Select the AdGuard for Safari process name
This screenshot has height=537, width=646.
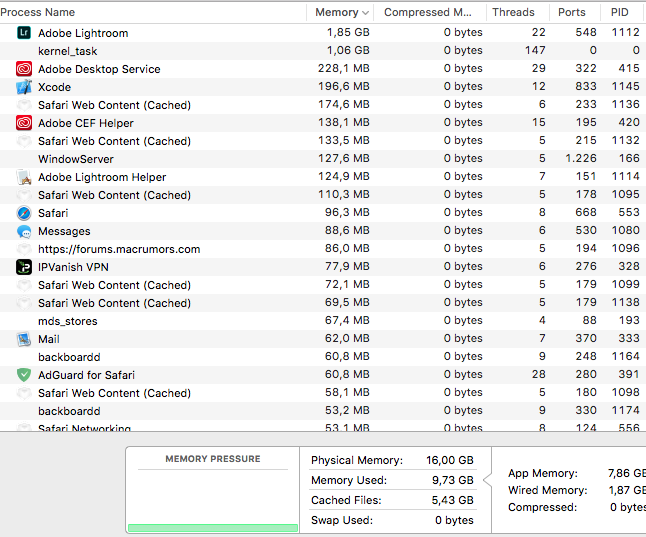[86, 375]
